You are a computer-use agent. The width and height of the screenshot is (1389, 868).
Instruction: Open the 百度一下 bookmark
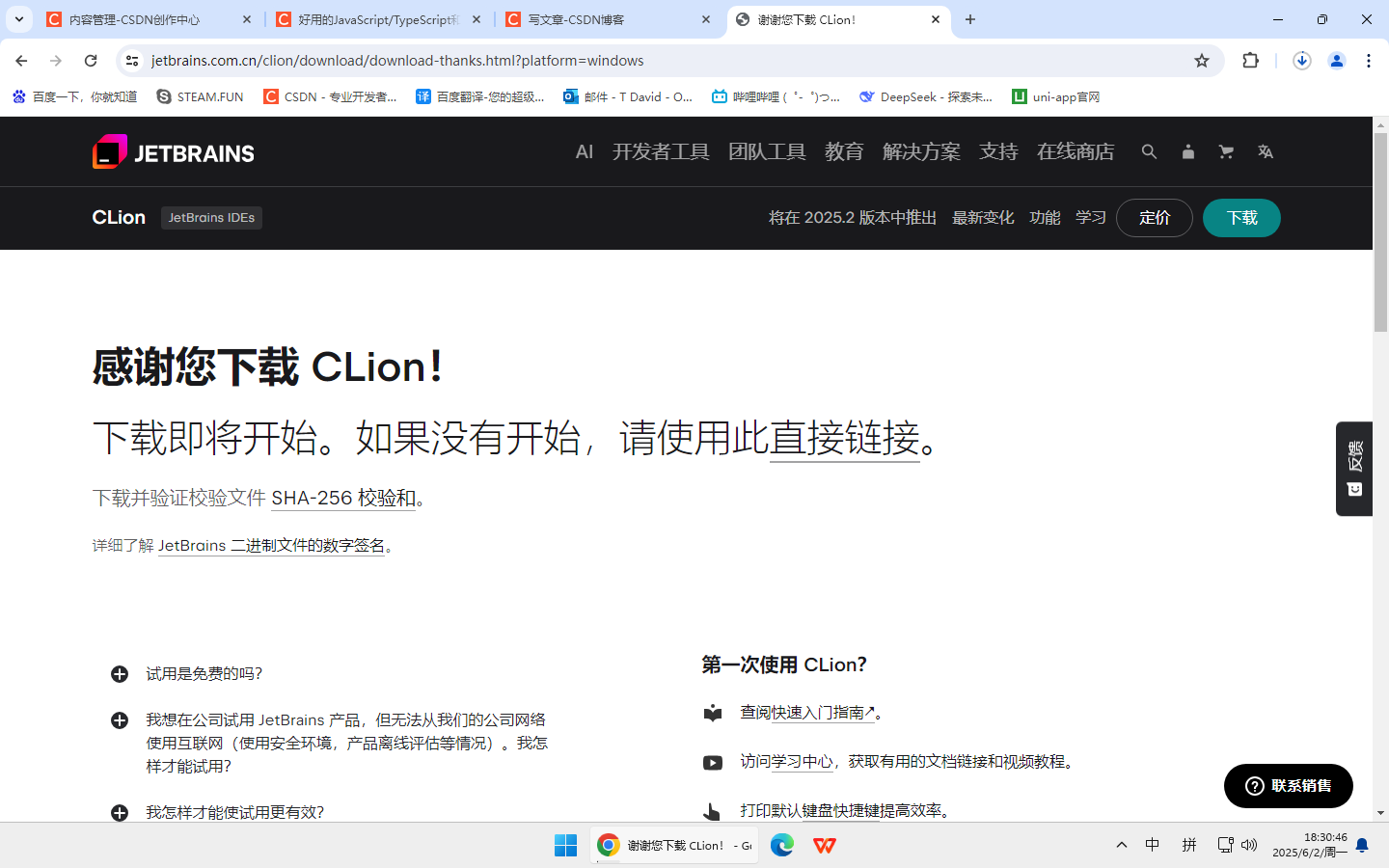[x=74, y=96]
